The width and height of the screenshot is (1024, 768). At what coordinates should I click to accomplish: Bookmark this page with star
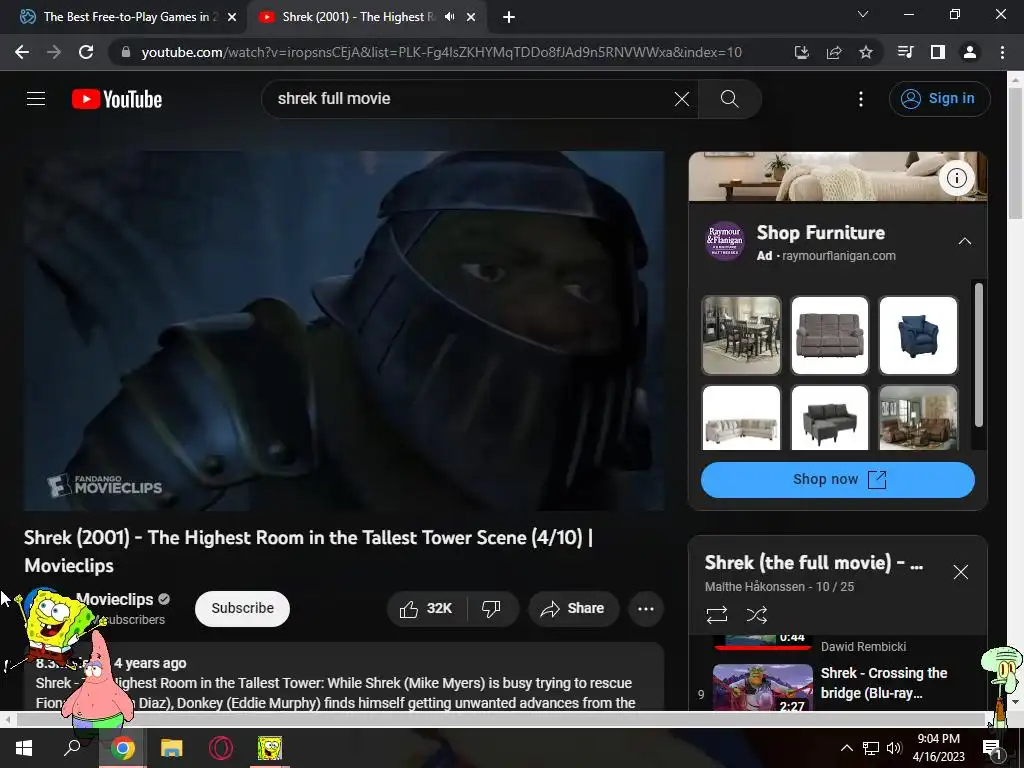(x=866, y=52)
